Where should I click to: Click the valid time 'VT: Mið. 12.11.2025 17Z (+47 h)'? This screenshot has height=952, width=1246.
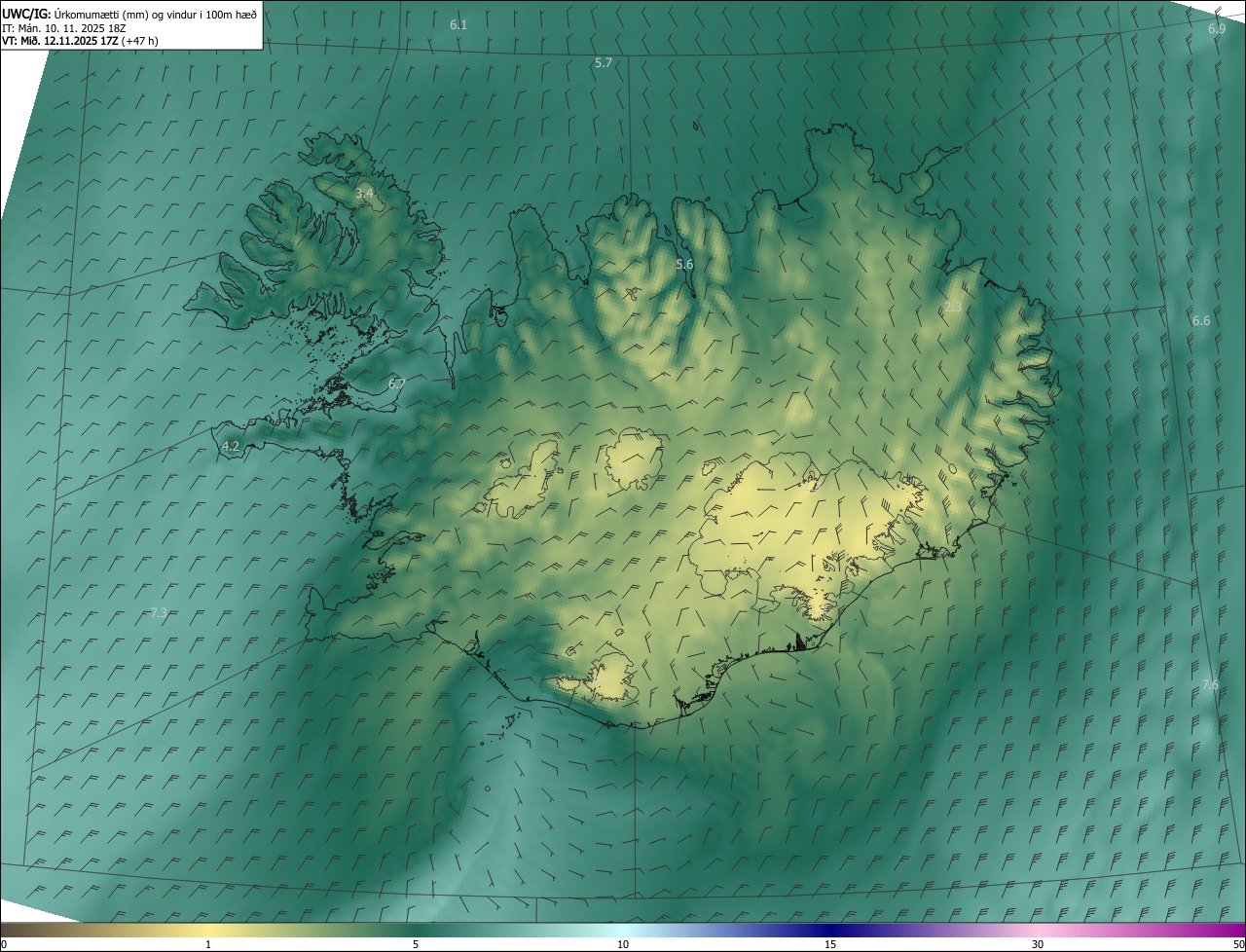[x=80, y=41]
